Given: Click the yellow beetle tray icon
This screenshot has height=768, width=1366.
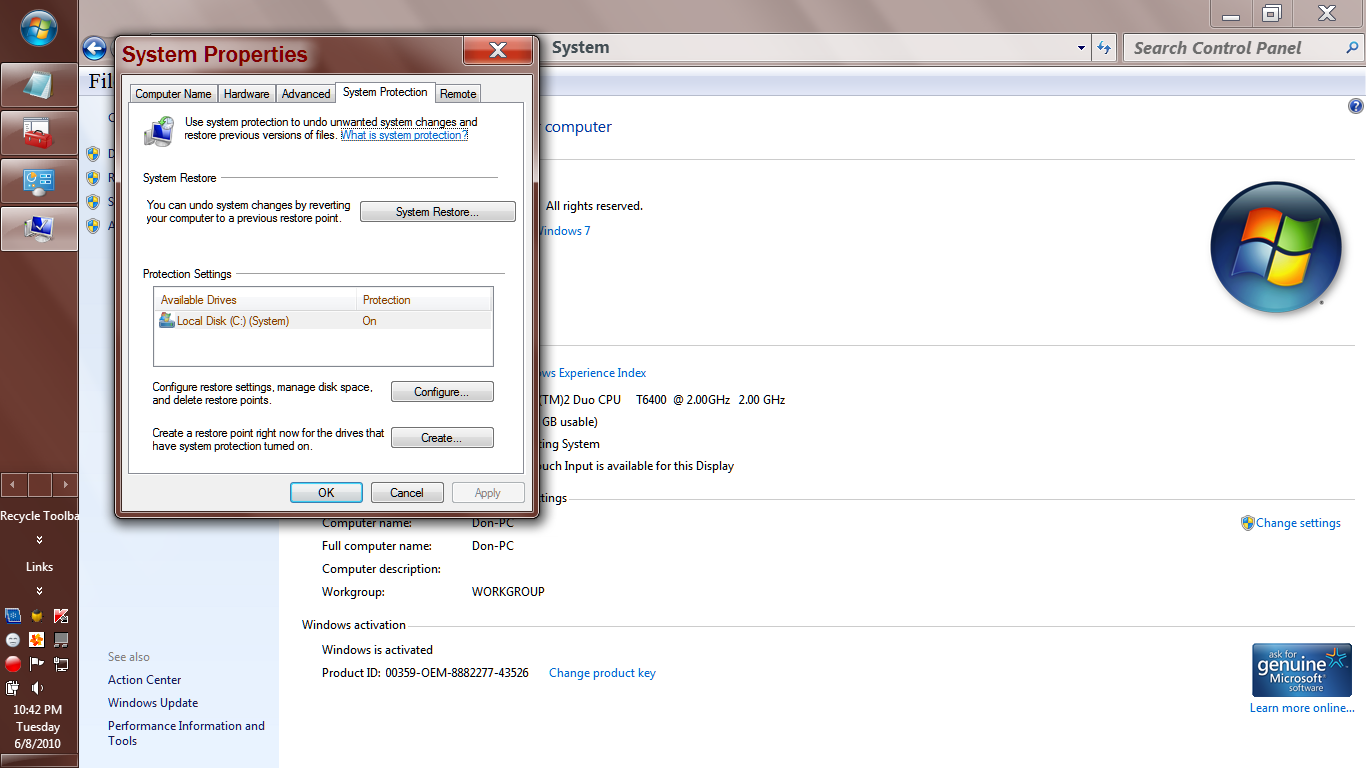Looking at the screenshot, I should 37,615.
